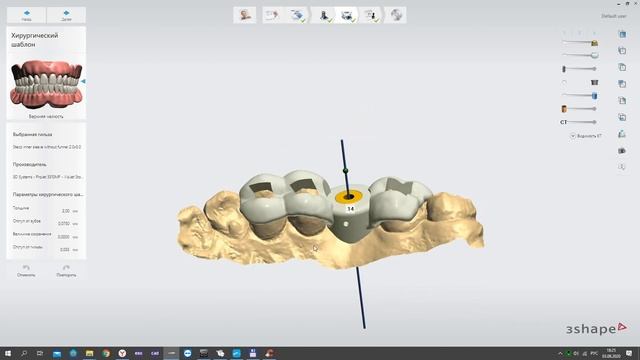The width and height of the screenshot is (640, 360).
Task: Adjust the white teeth visibility slider
Action: 580,55
